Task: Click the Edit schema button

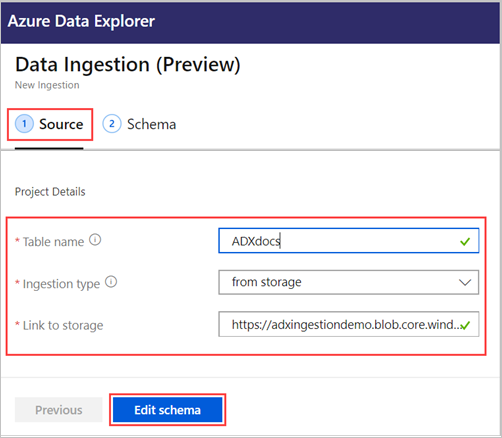Action: click(x=168, y=410)
